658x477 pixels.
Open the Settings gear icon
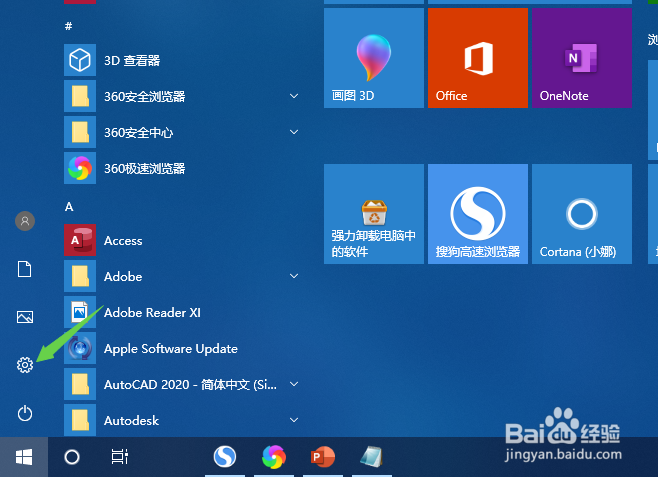25,365
